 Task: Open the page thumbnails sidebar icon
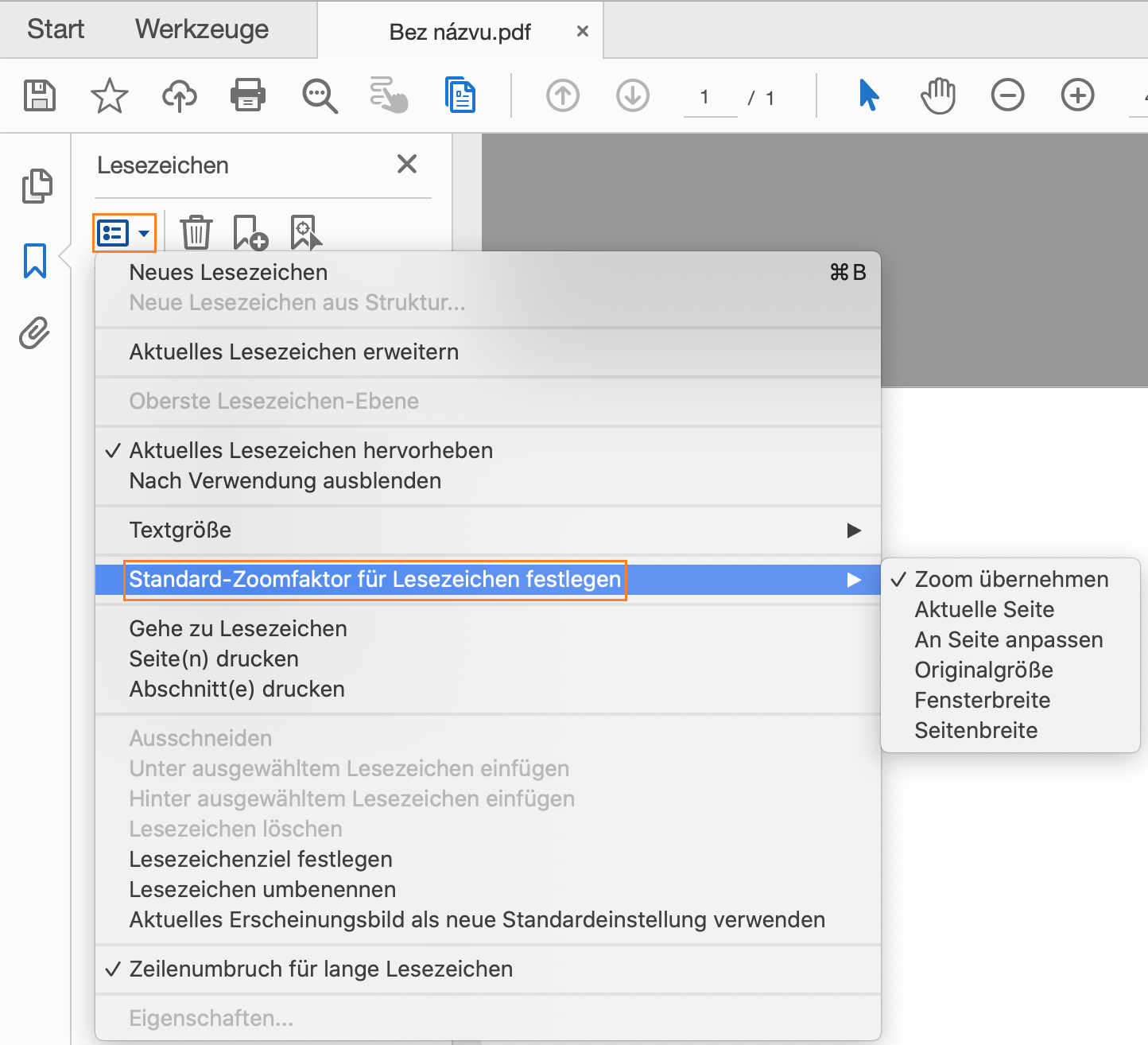click(37, 186)
